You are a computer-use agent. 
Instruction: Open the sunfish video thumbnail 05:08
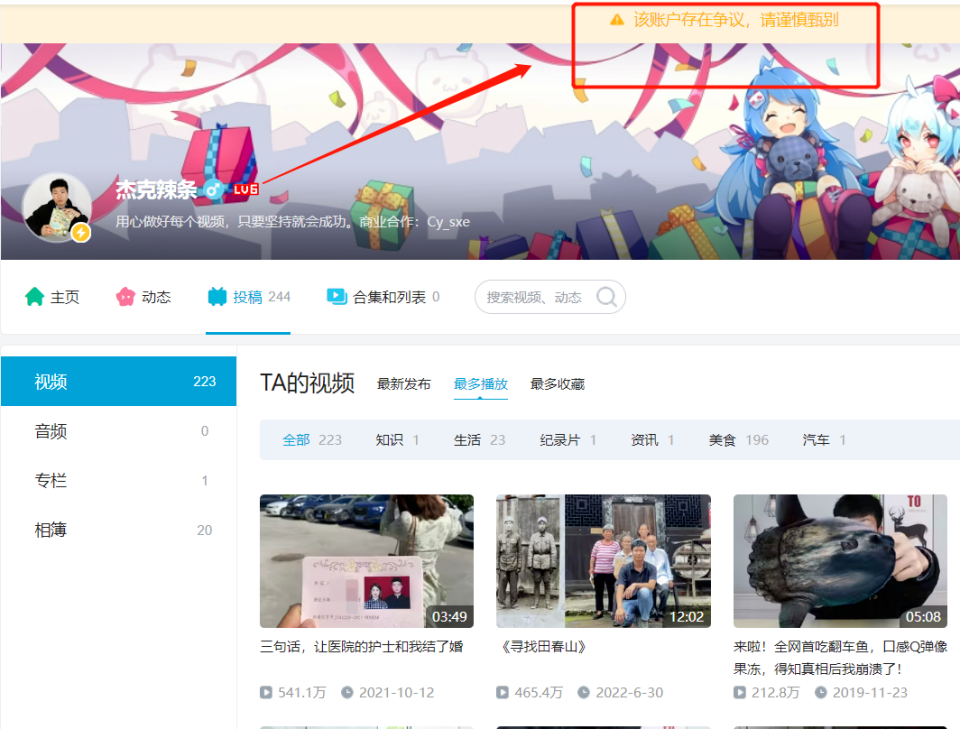[840, 561]
